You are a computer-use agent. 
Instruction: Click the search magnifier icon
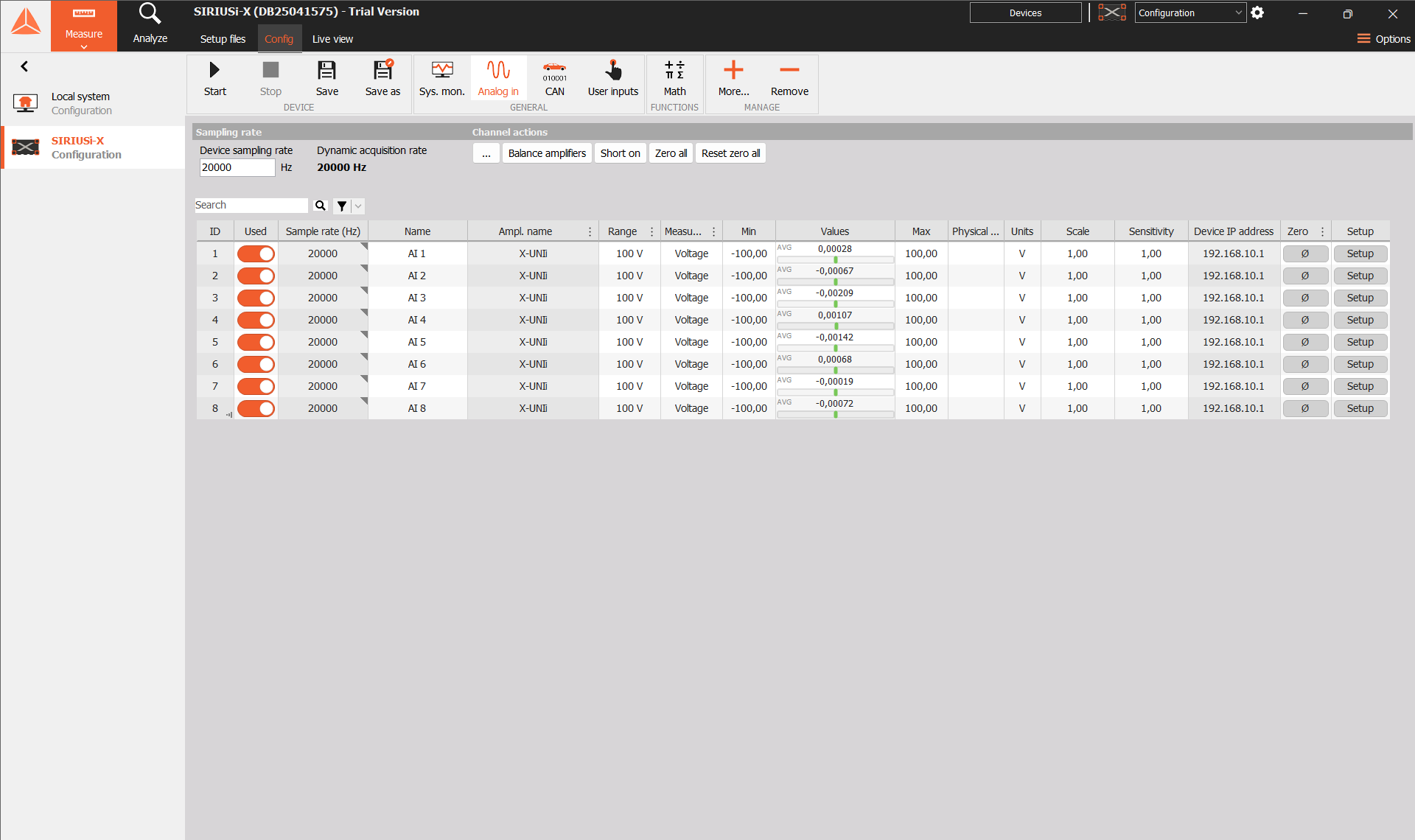click(320, 206)
